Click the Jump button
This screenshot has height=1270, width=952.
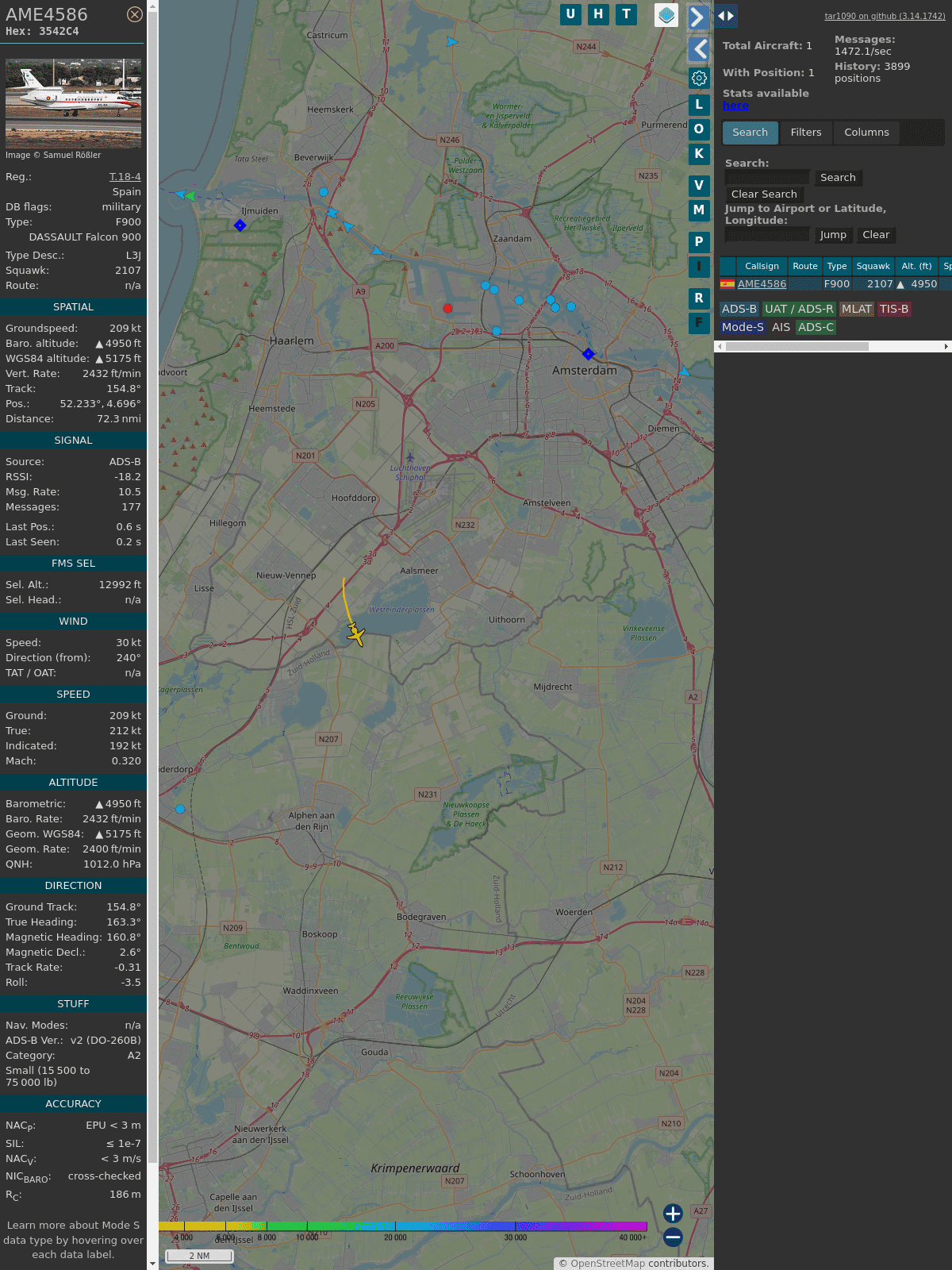click(833, 235)
